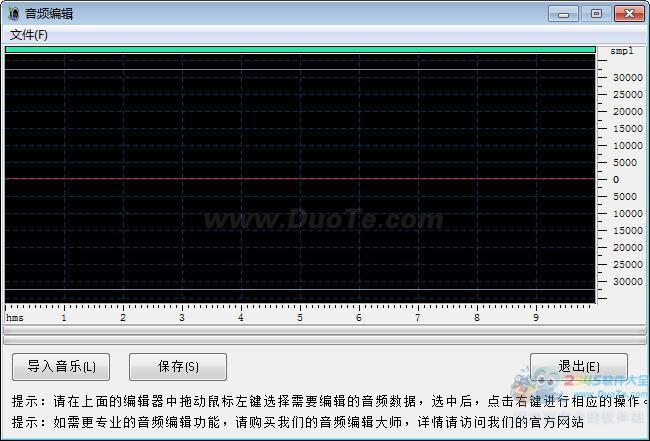Click the red zero line in waveform

[x=300, y=179]
